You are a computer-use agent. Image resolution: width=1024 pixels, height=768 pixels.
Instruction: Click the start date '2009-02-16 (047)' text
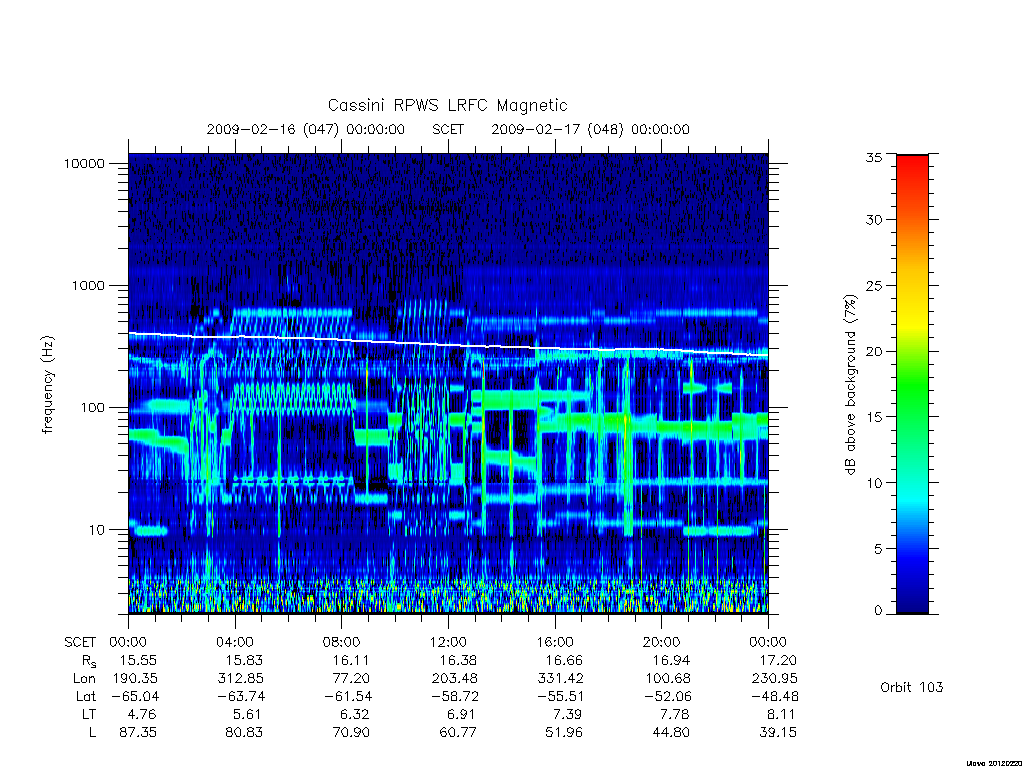(272, 129)
